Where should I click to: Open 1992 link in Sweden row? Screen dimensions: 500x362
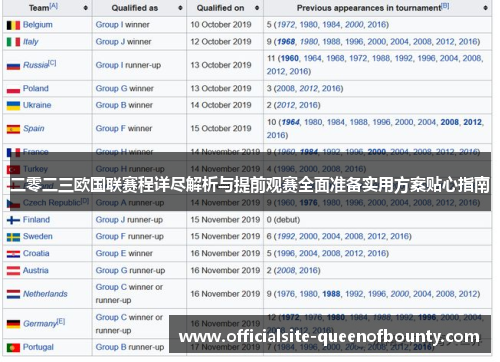286,236
